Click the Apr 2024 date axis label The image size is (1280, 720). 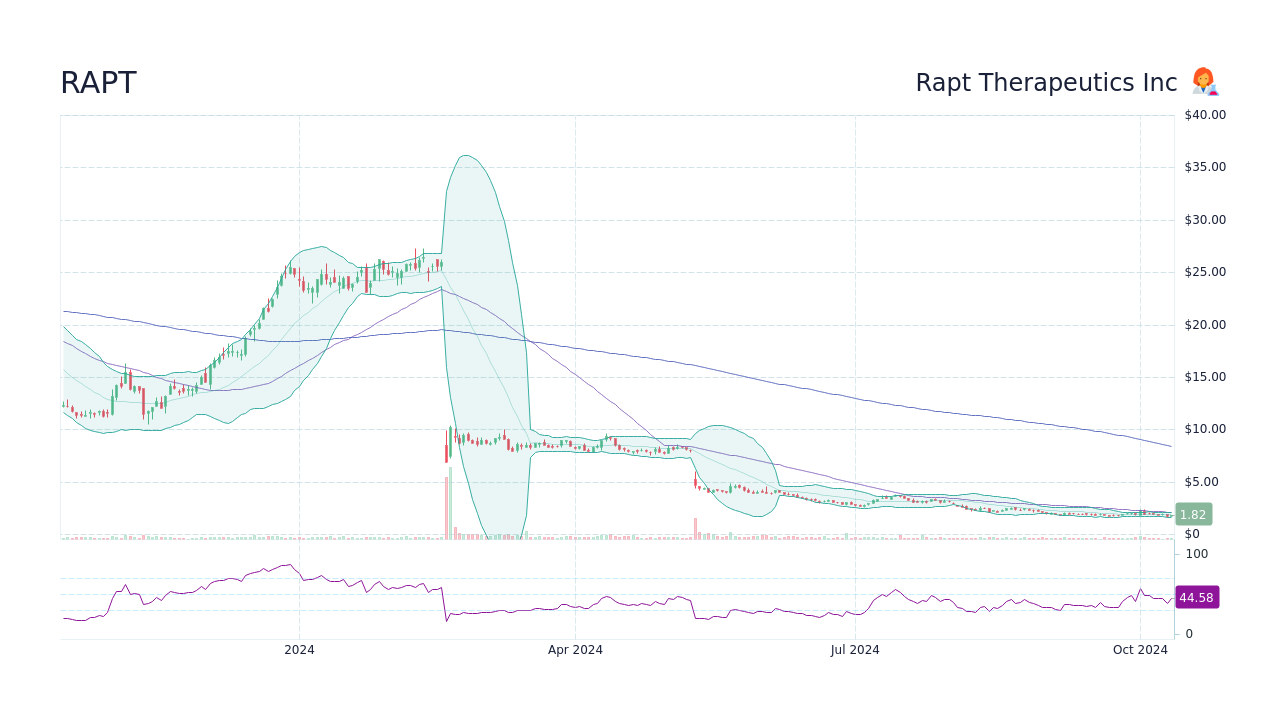pyautogui.click(x=575, y=650)
